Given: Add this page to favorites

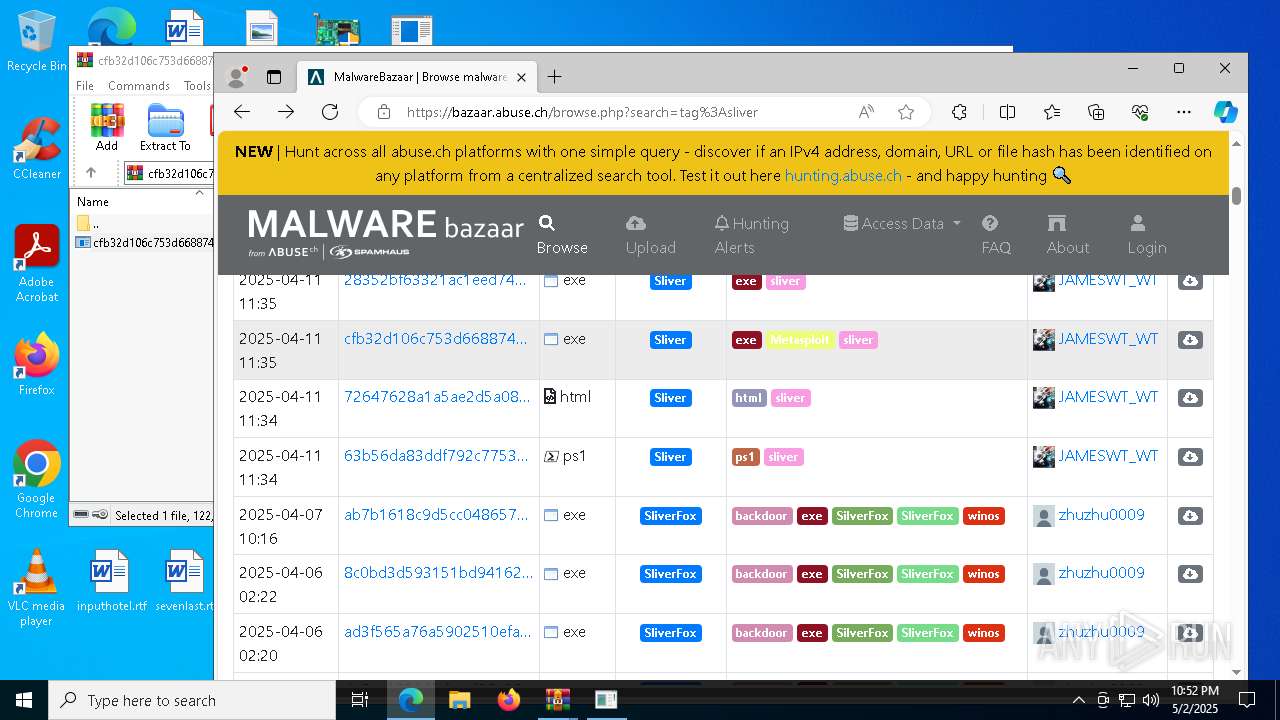Looking at the screenshot, I should (906, 112).
